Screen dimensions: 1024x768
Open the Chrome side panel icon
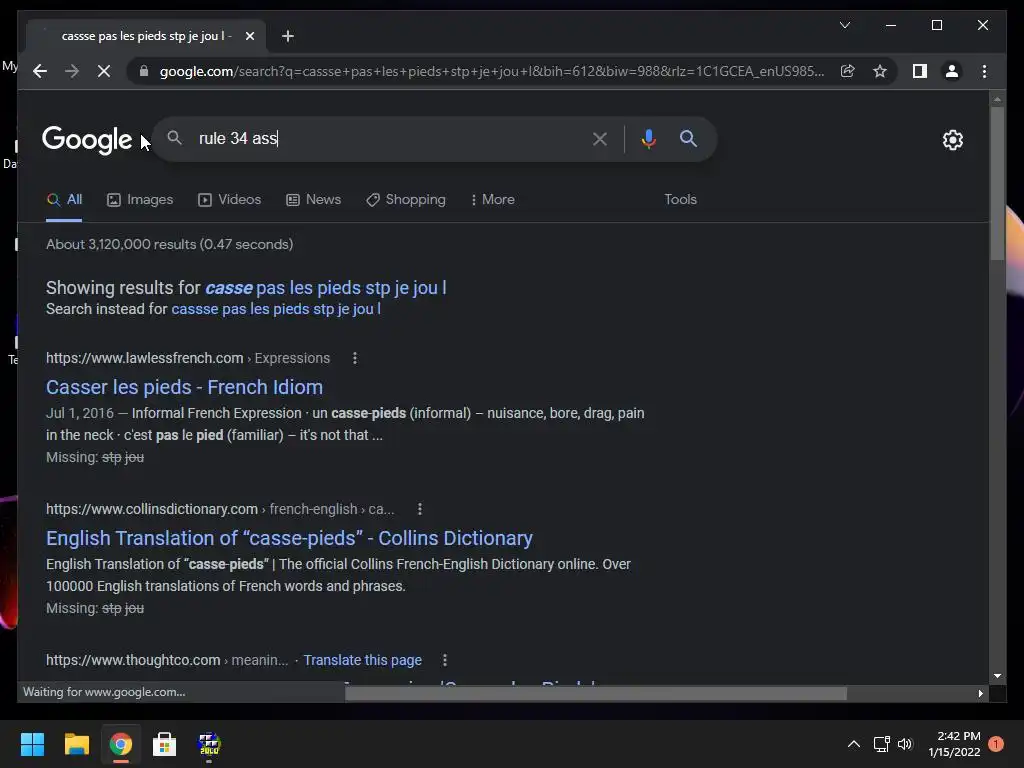coord(920,71)
